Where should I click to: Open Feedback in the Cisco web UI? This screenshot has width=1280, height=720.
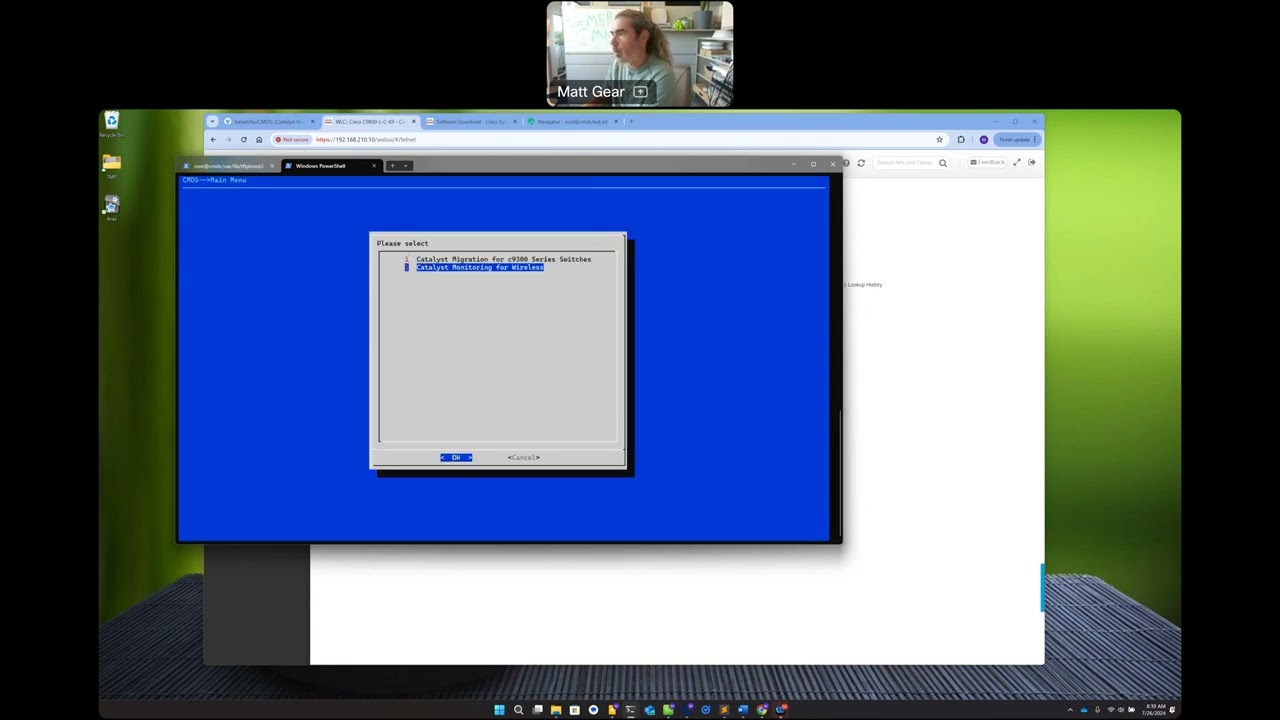(x=987, y=162)
